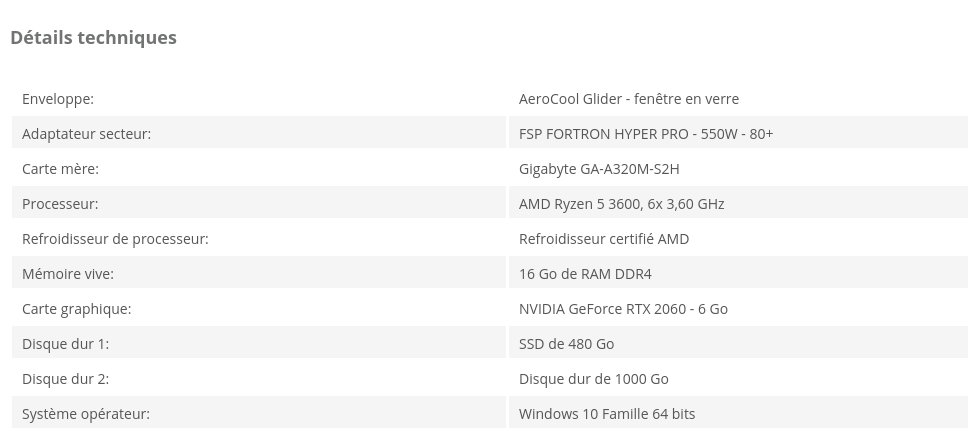Screen dimensions: 968x442
Task: Click the "Refroidisseur certifié AMD" value
Action: 604,239
